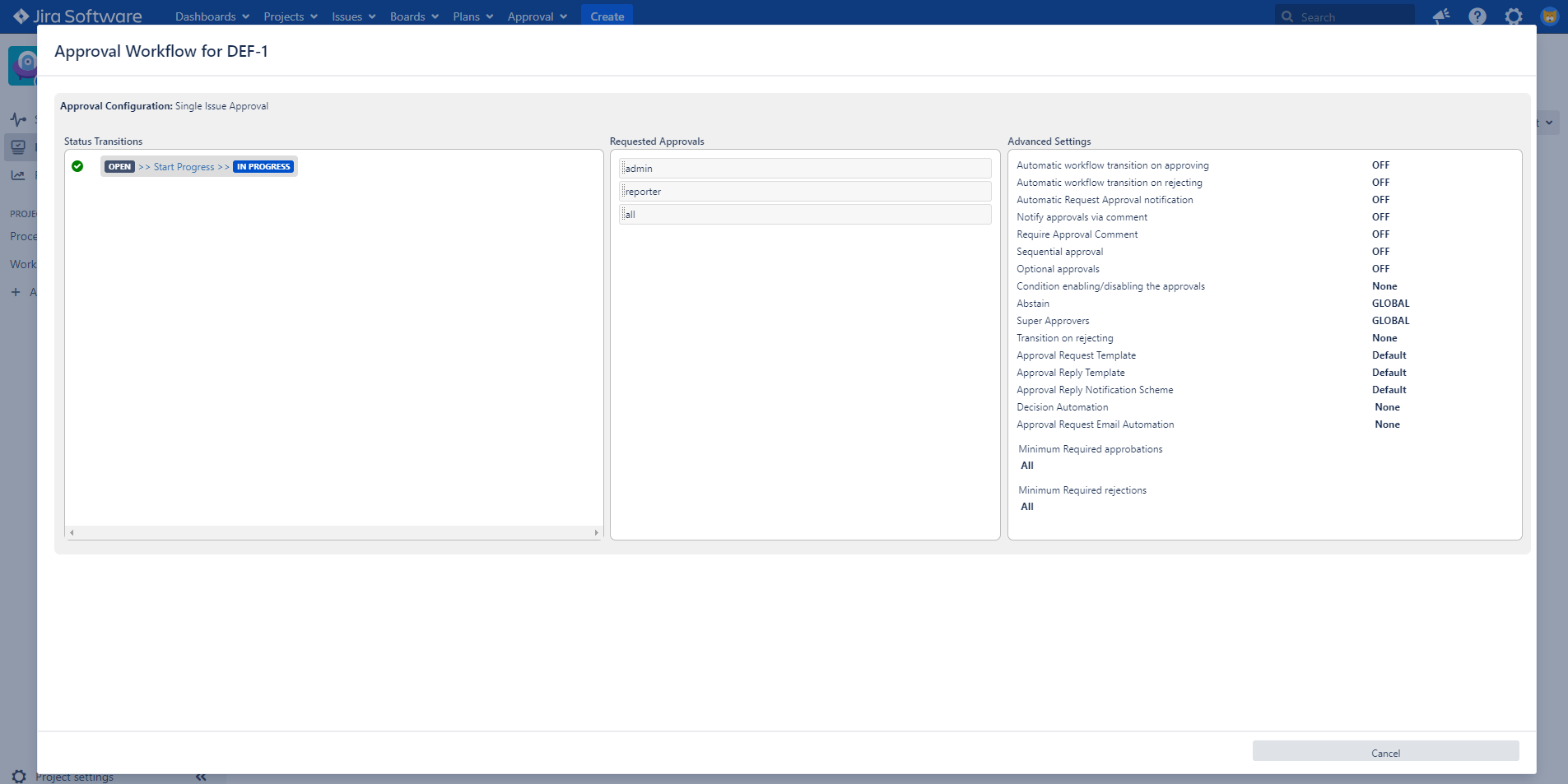Click the IN PROGRESS status lozenge
The width and height of the screenshot is (1568, 784).
click(263, 166)
